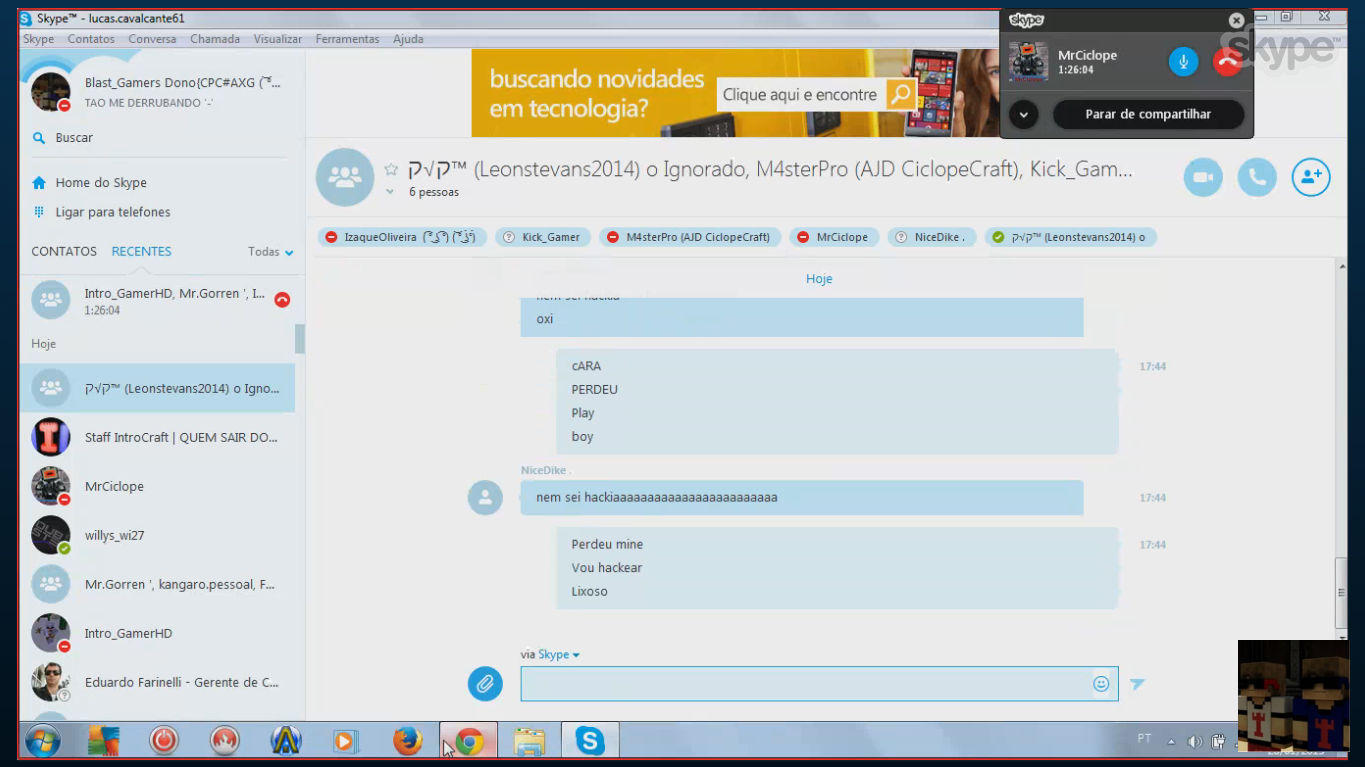Open Firefox from the taskbar
The height and width of the screenshot is (767, 1365).
click(407, 741)
